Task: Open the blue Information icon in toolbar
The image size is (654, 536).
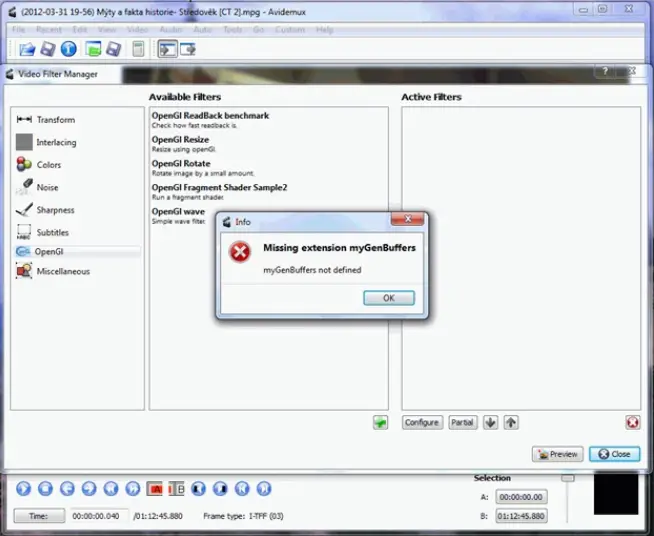Action: (69, 49)
